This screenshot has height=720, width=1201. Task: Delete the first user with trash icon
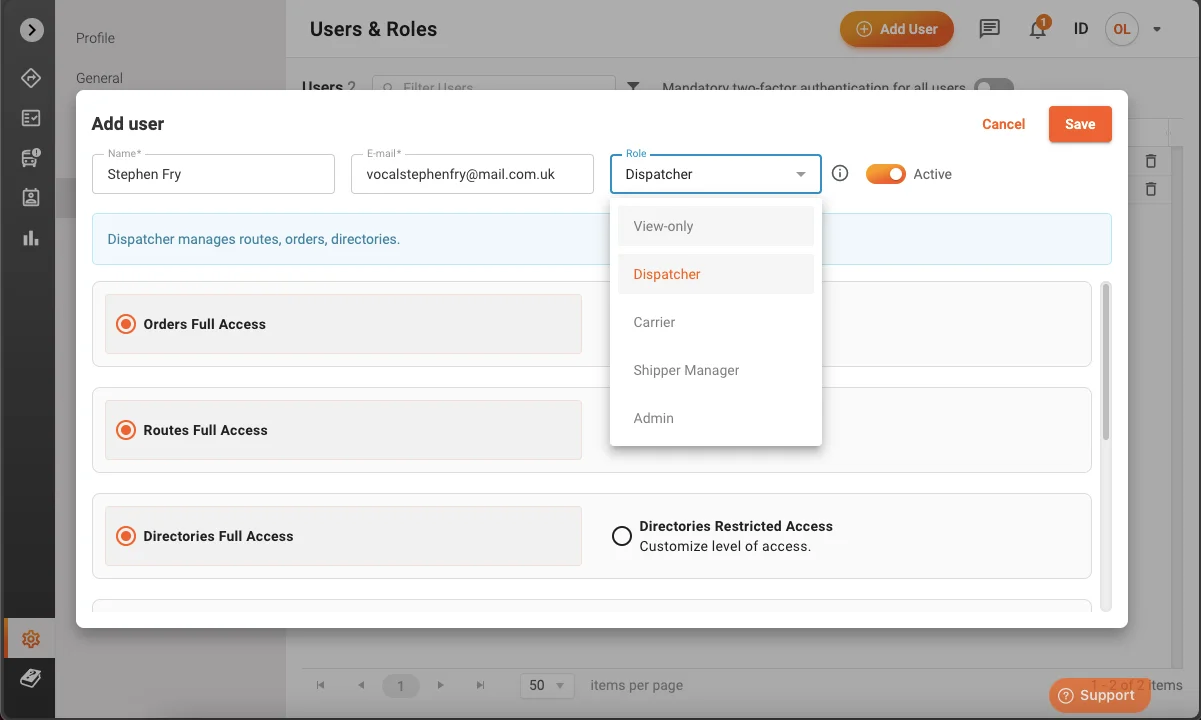point(1151,161)
